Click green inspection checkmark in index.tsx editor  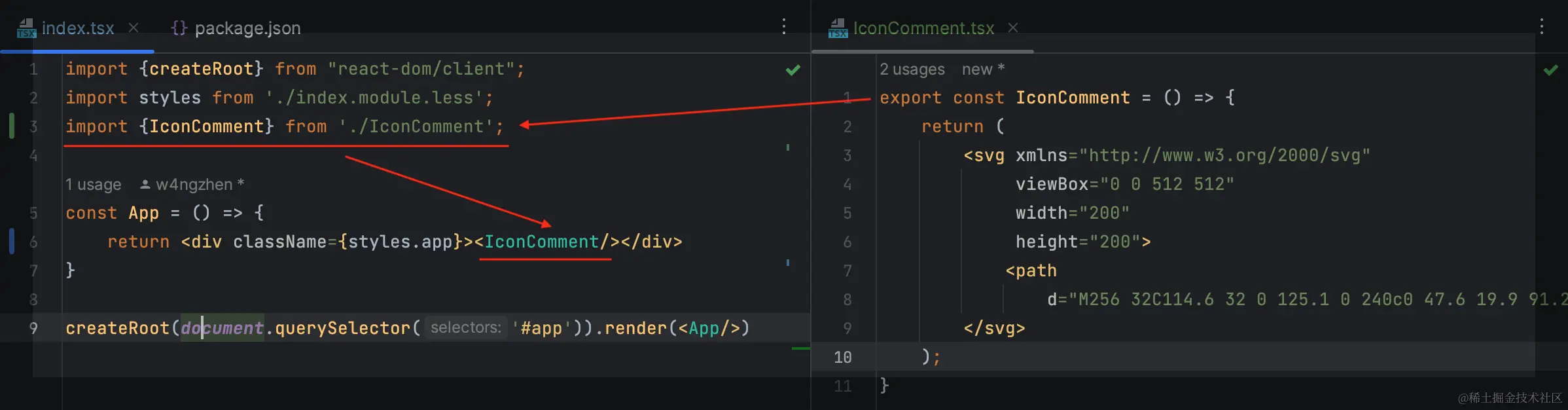(793, 69)
